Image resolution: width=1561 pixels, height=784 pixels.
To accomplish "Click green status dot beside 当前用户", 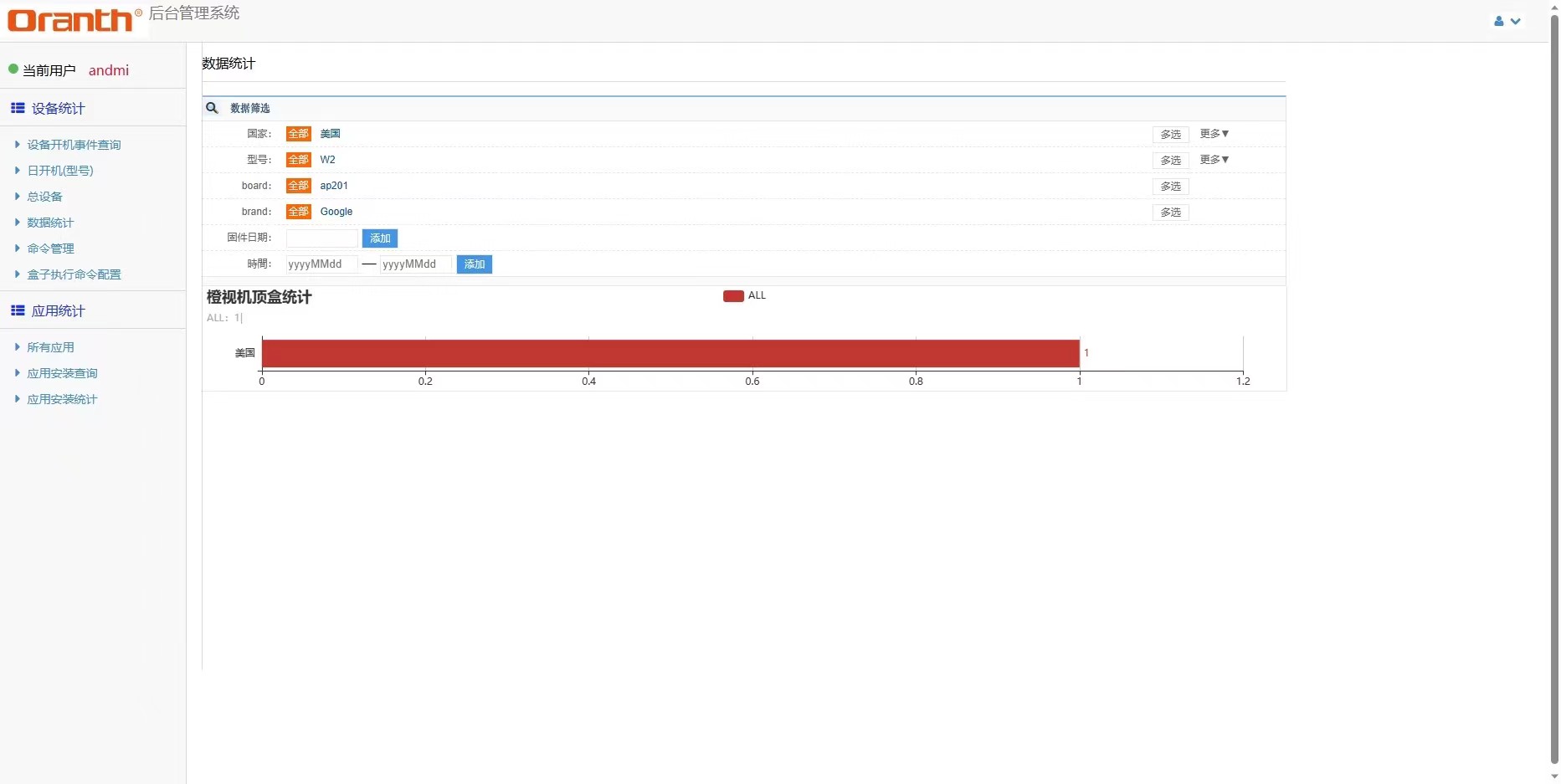I will [x=13, y=69].
